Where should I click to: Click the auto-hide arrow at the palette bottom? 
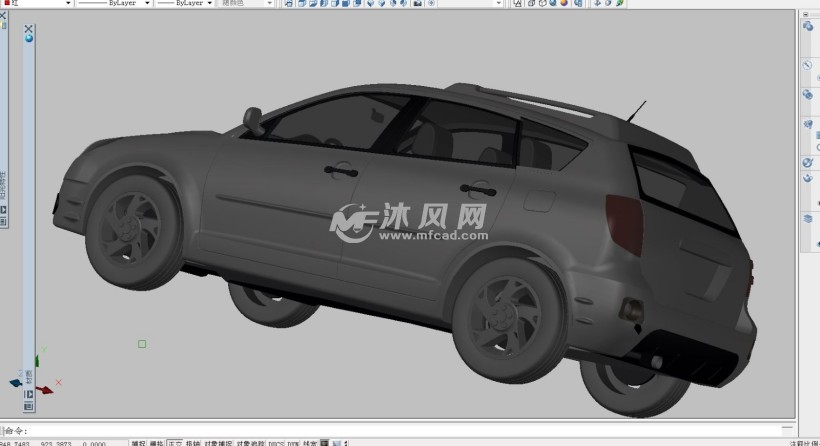click(x=29, y=394)
